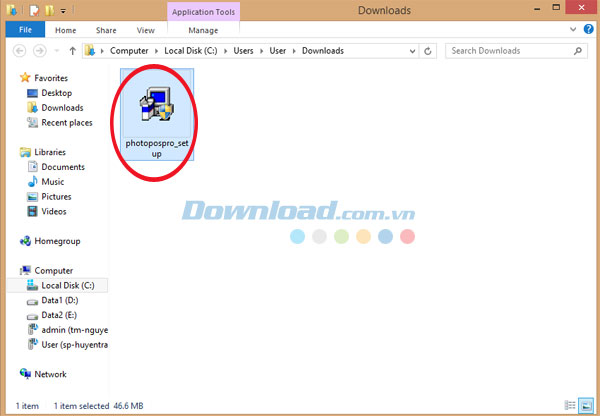600x416 pixels.
Task: Click the Favorites star icon
Action: tap(25, 78)
